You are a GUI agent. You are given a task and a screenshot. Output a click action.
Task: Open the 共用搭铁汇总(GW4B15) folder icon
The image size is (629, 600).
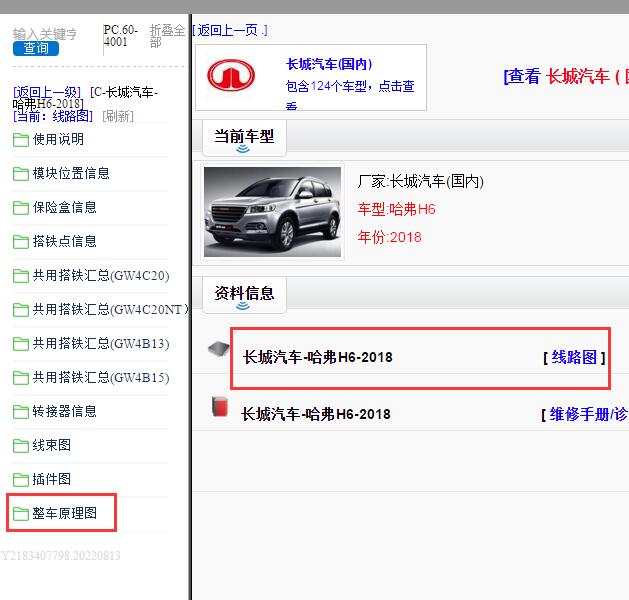pyautogui.click(x=20, y=377)
